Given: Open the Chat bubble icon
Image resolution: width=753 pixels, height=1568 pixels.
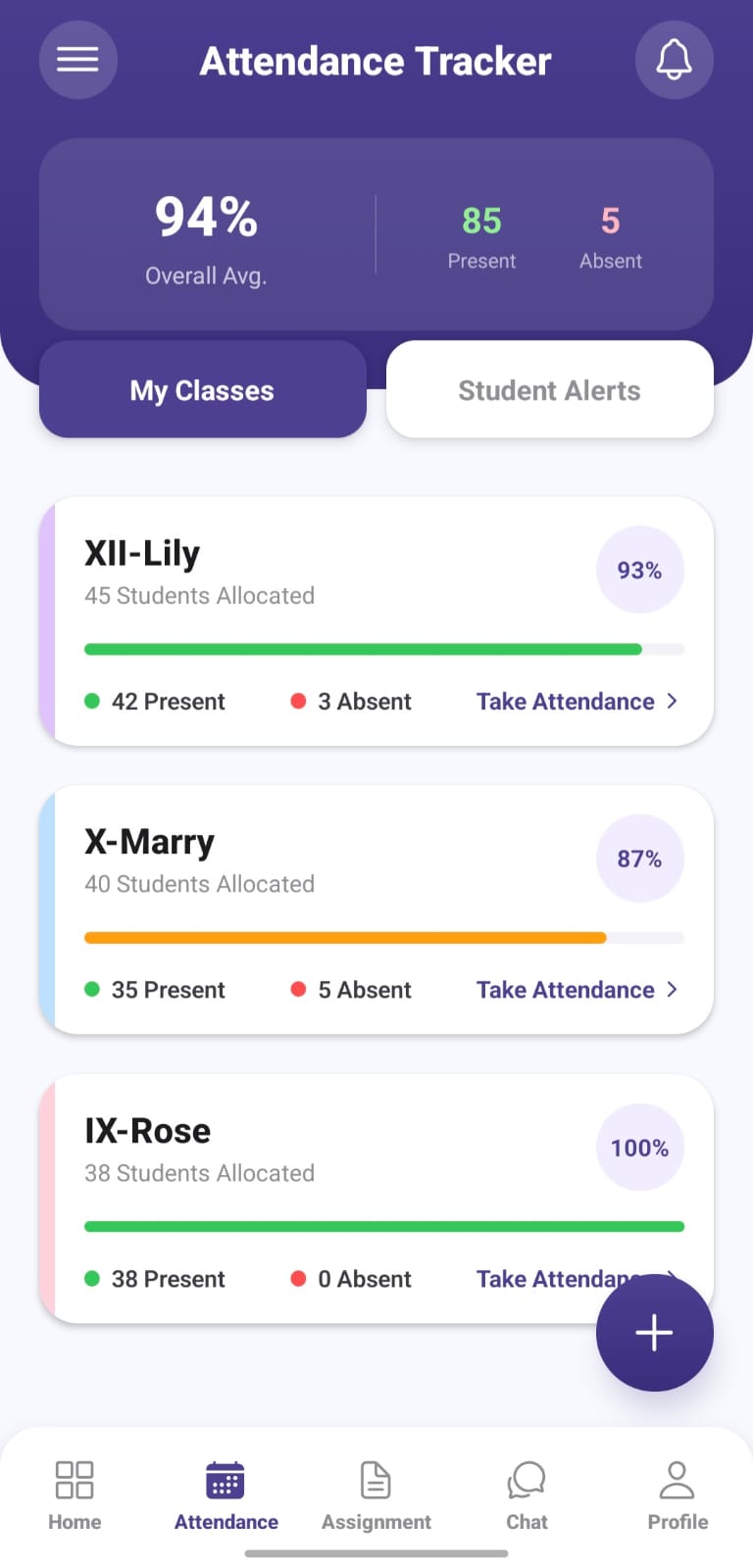Looking at the screenshot, I should tap(527, 1480).
